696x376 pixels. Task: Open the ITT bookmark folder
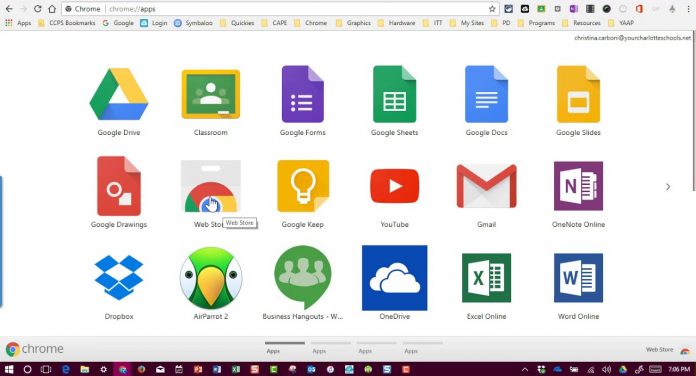coord(433,23)
